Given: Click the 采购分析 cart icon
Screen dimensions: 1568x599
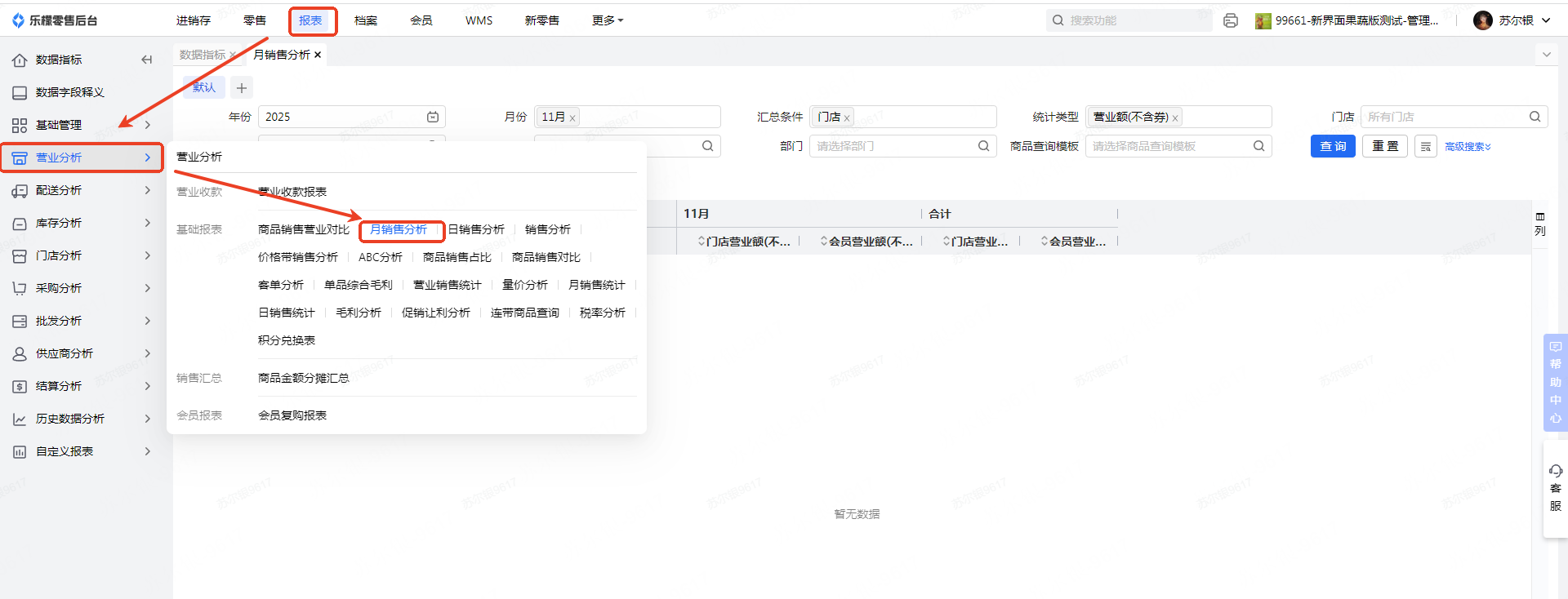Looking at the screenshot, I should tap(20, 288).
